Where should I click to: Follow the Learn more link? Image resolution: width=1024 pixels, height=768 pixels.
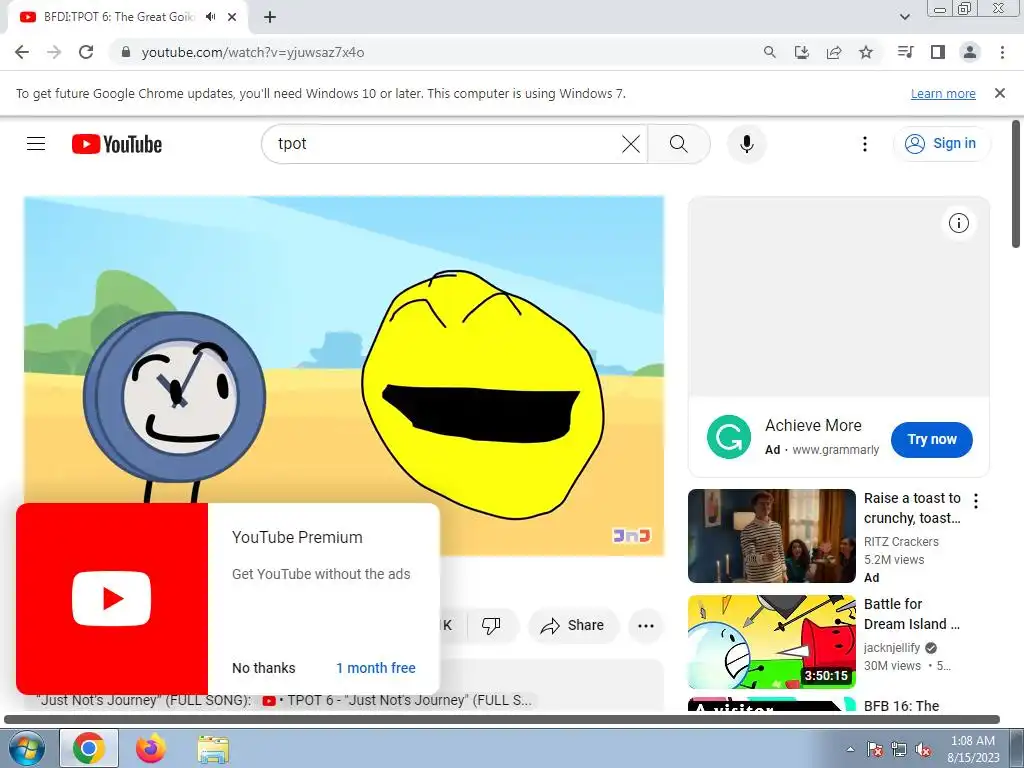point(943,93)
